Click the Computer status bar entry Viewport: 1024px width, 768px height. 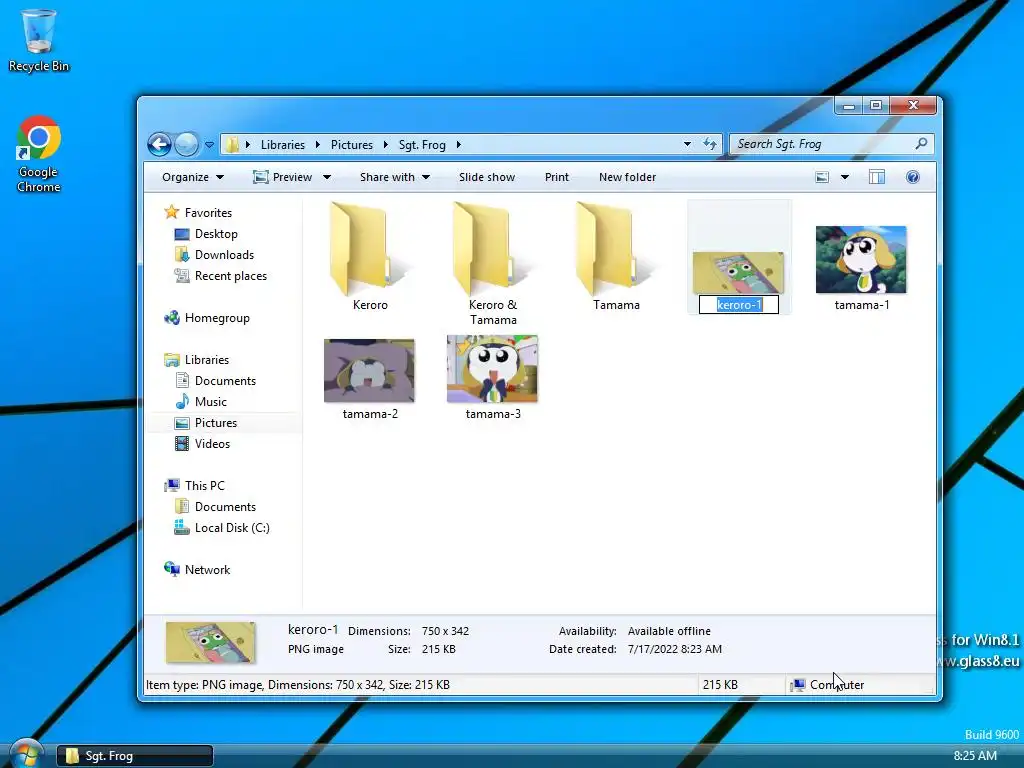point(827,684)
